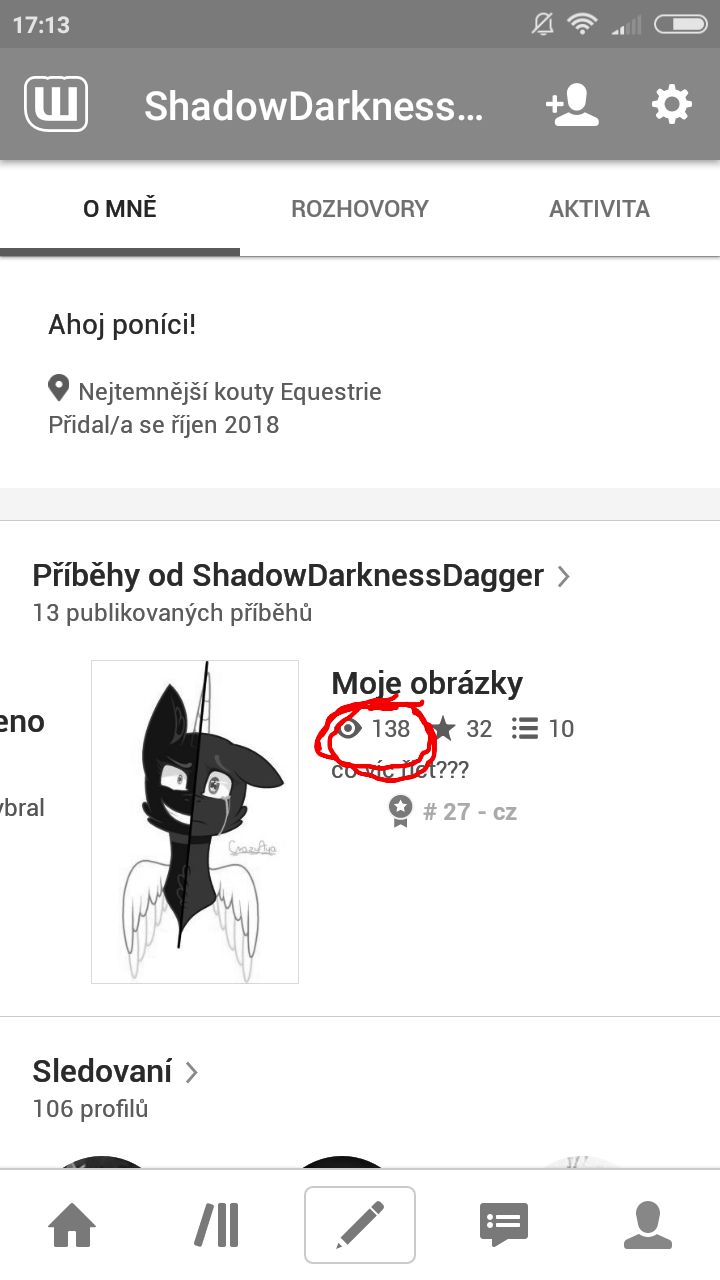The image size is (720, 1280).
Task: Switch to the AKTIVITA tab
Action: [600, 209]
